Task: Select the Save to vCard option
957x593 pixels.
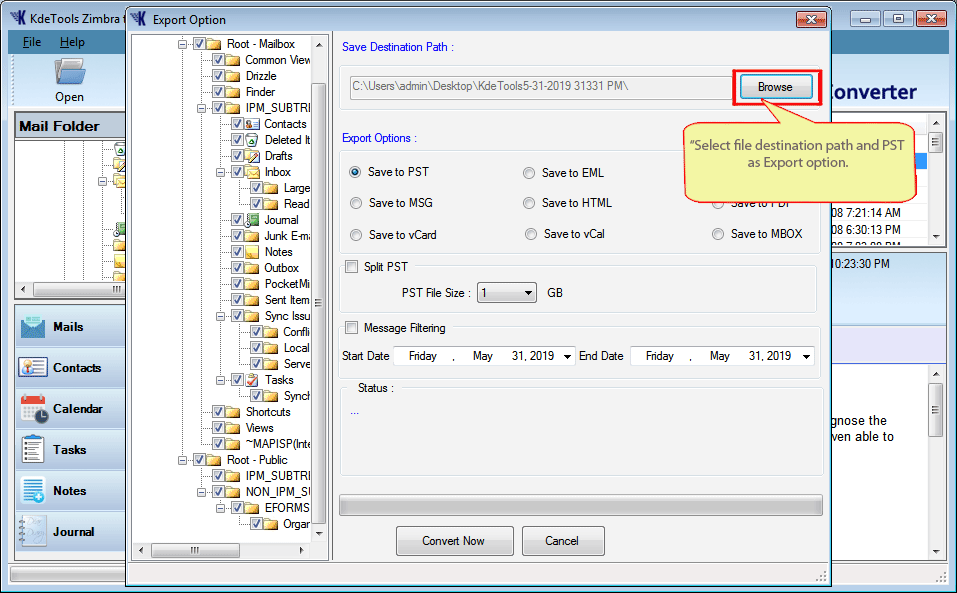Action: click(x=356, y=235)
